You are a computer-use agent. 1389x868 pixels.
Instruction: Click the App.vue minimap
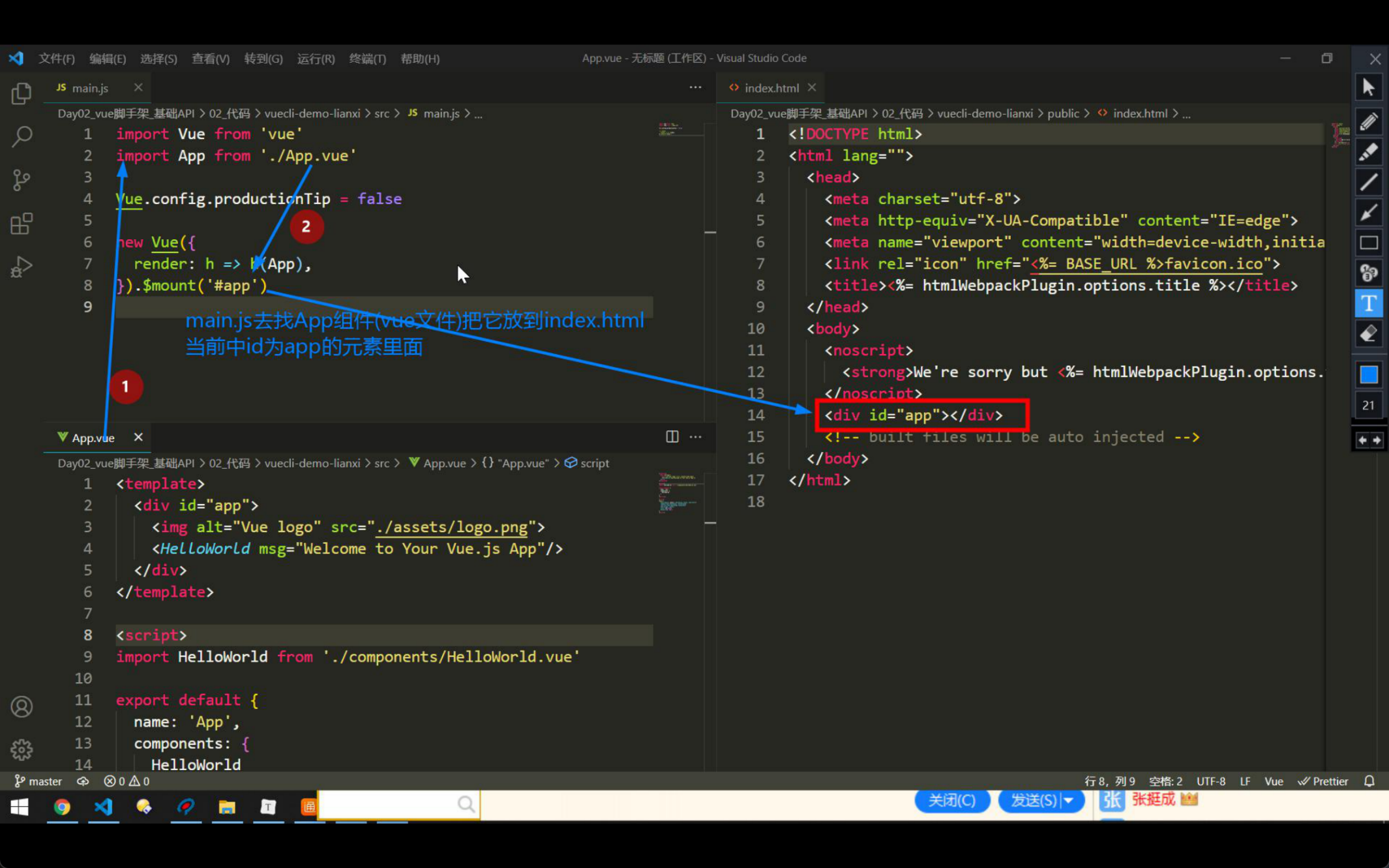[678, 492]
